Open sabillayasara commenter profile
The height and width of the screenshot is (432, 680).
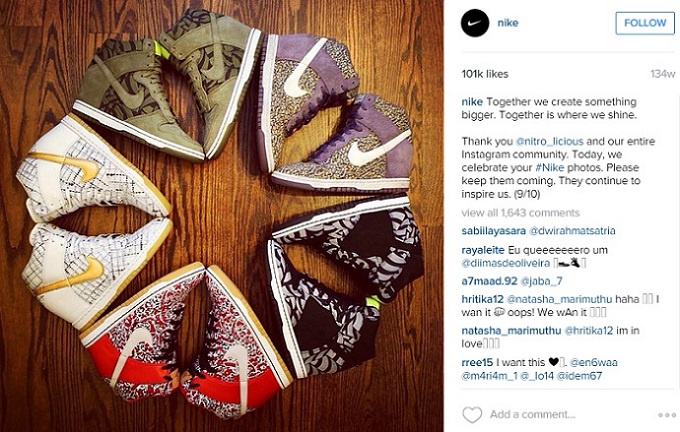click(494, 231)
